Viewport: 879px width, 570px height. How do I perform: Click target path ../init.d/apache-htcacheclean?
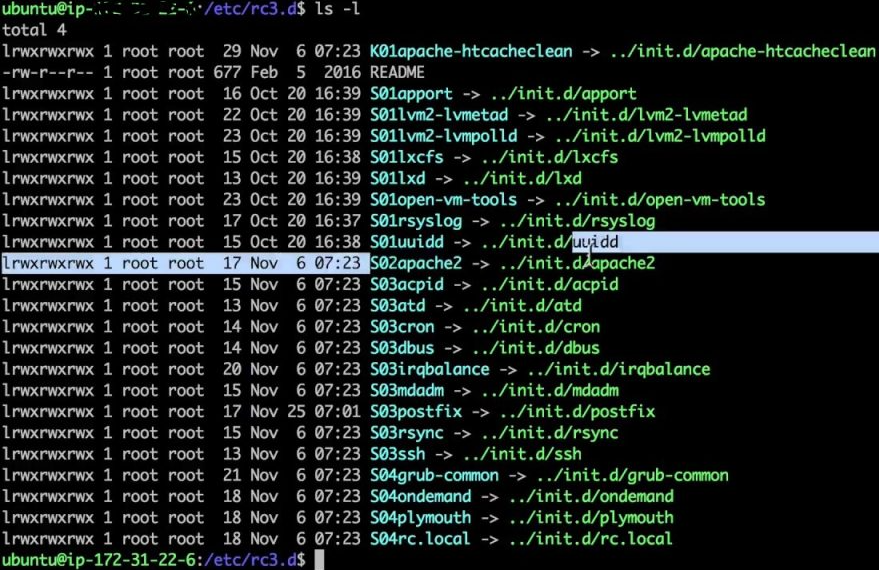742,52
